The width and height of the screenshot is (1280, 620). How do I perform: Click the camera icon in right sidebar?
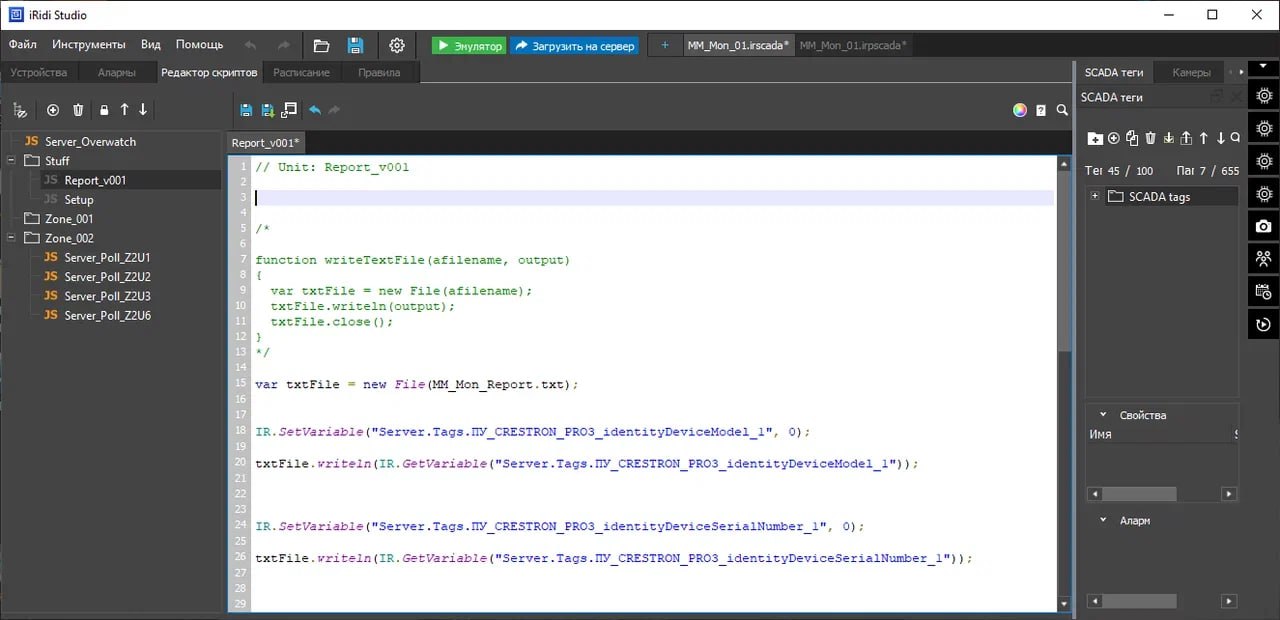pyautogui.click(x=1264, y=227)
